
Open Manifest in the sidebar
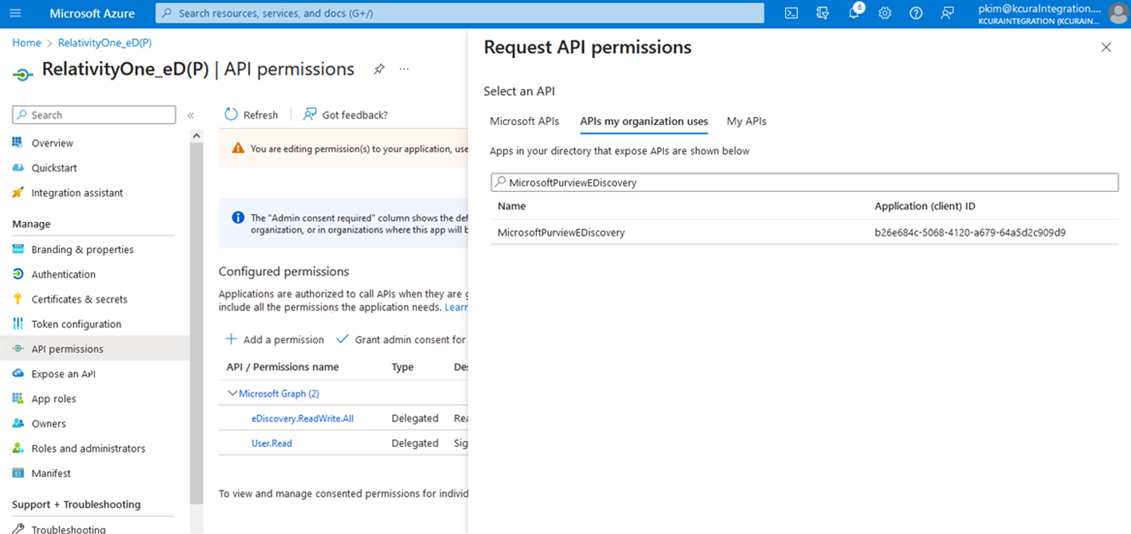[50, 473]
